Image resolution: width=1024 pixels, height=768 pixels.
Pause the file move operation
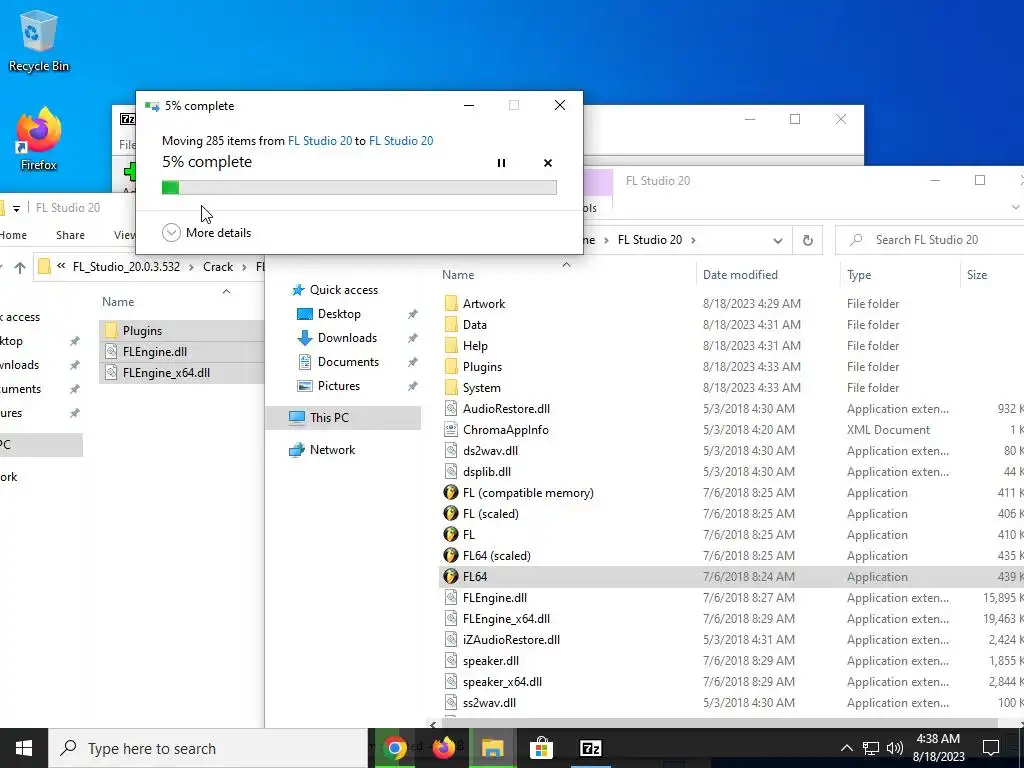pos(501,163)
